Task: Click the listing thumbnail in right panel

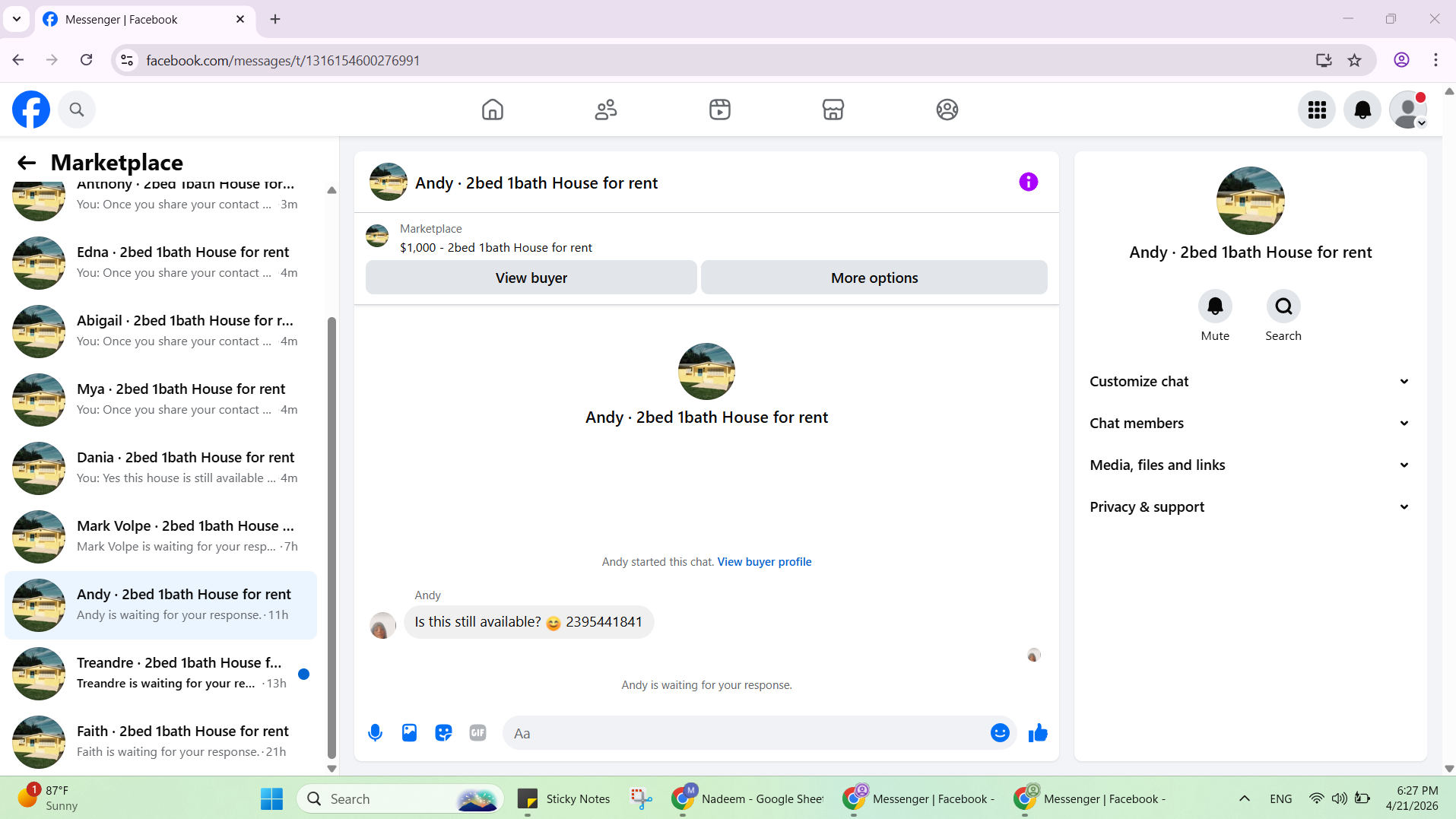Action: coord(1250,201)
